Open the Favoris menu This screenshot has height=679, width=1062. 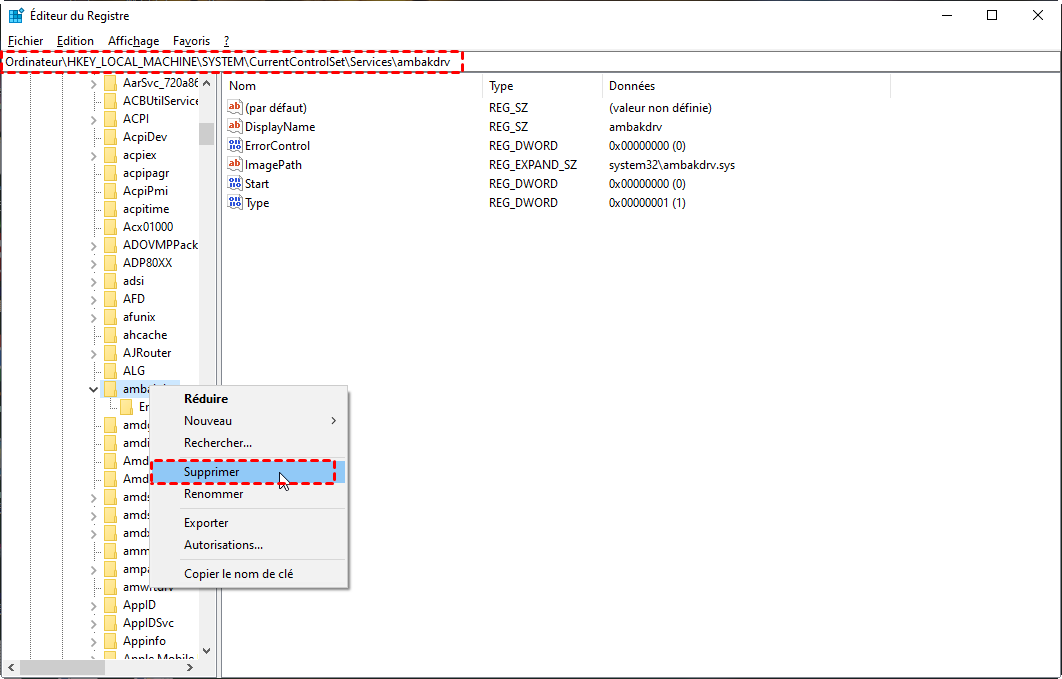click(x=192, y=41)
